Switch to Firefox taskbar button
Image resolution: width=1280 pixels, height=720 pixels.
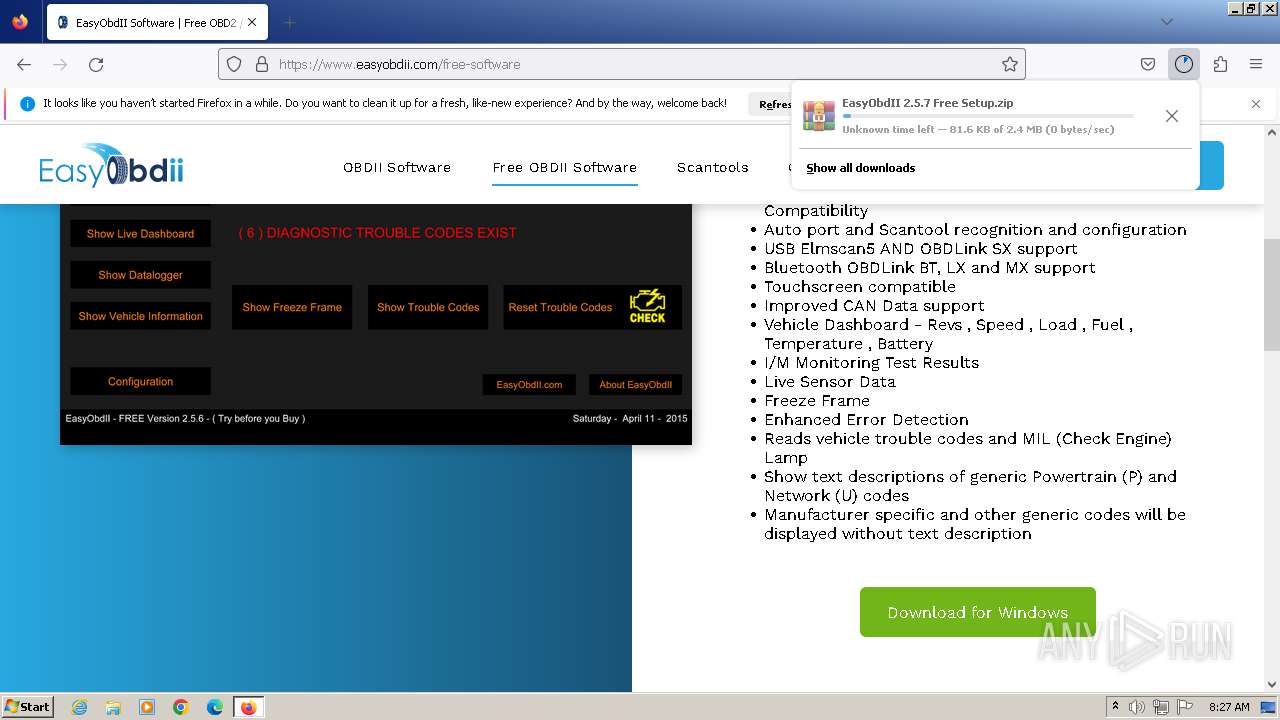click(x=248, y=707)
